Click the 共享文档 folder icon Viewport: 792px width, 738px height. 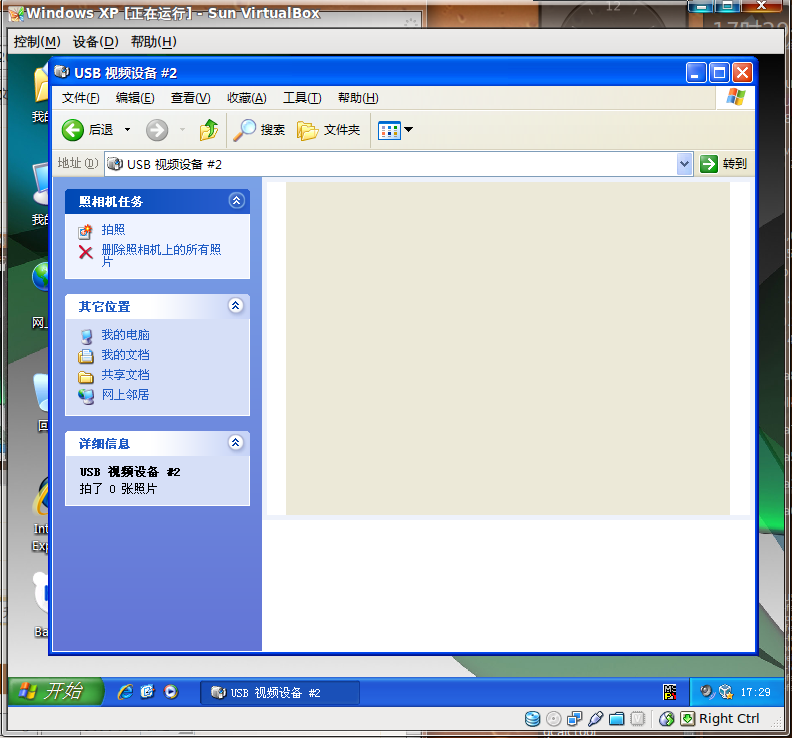pyautogui.click(x=86, y=377)
